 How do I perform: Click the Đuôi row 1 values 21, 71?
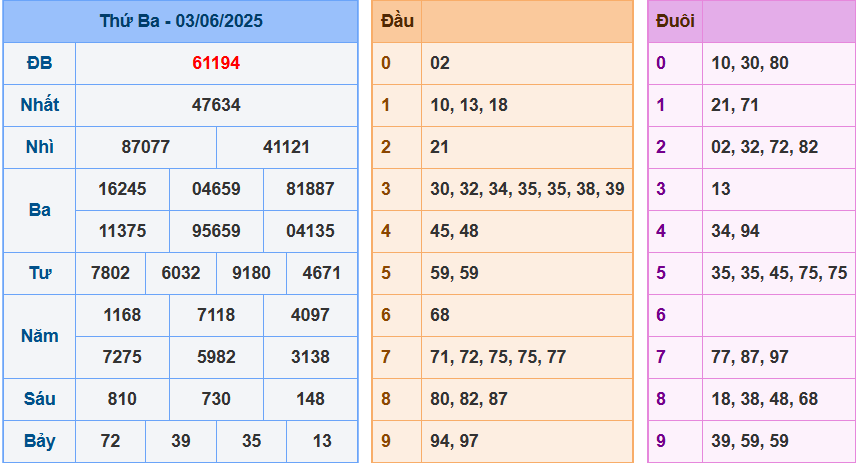click(735, 105)
